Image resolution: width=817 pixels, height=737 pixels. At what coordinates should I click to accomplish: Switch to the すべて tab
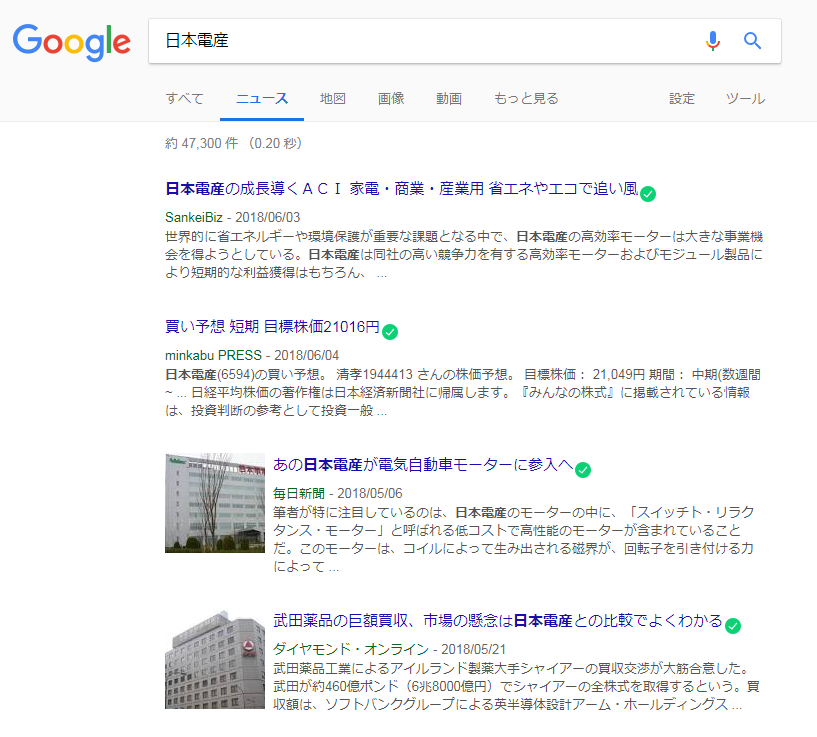(x=184, y=99)
